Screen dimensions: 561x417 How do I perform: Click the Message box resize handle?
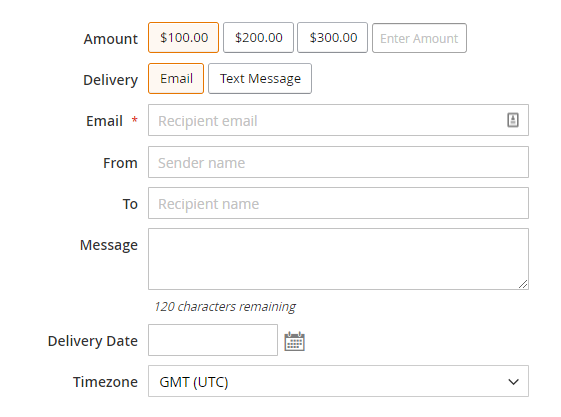click(523, 284)
